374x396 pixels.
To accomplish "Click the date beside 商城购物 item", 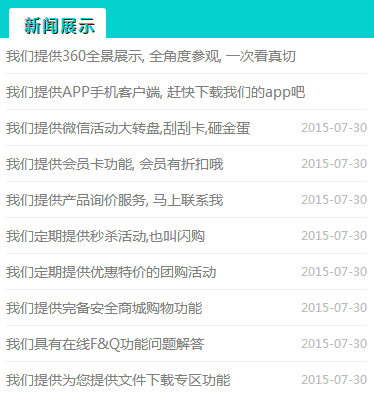I will click(x=334, y=308).
